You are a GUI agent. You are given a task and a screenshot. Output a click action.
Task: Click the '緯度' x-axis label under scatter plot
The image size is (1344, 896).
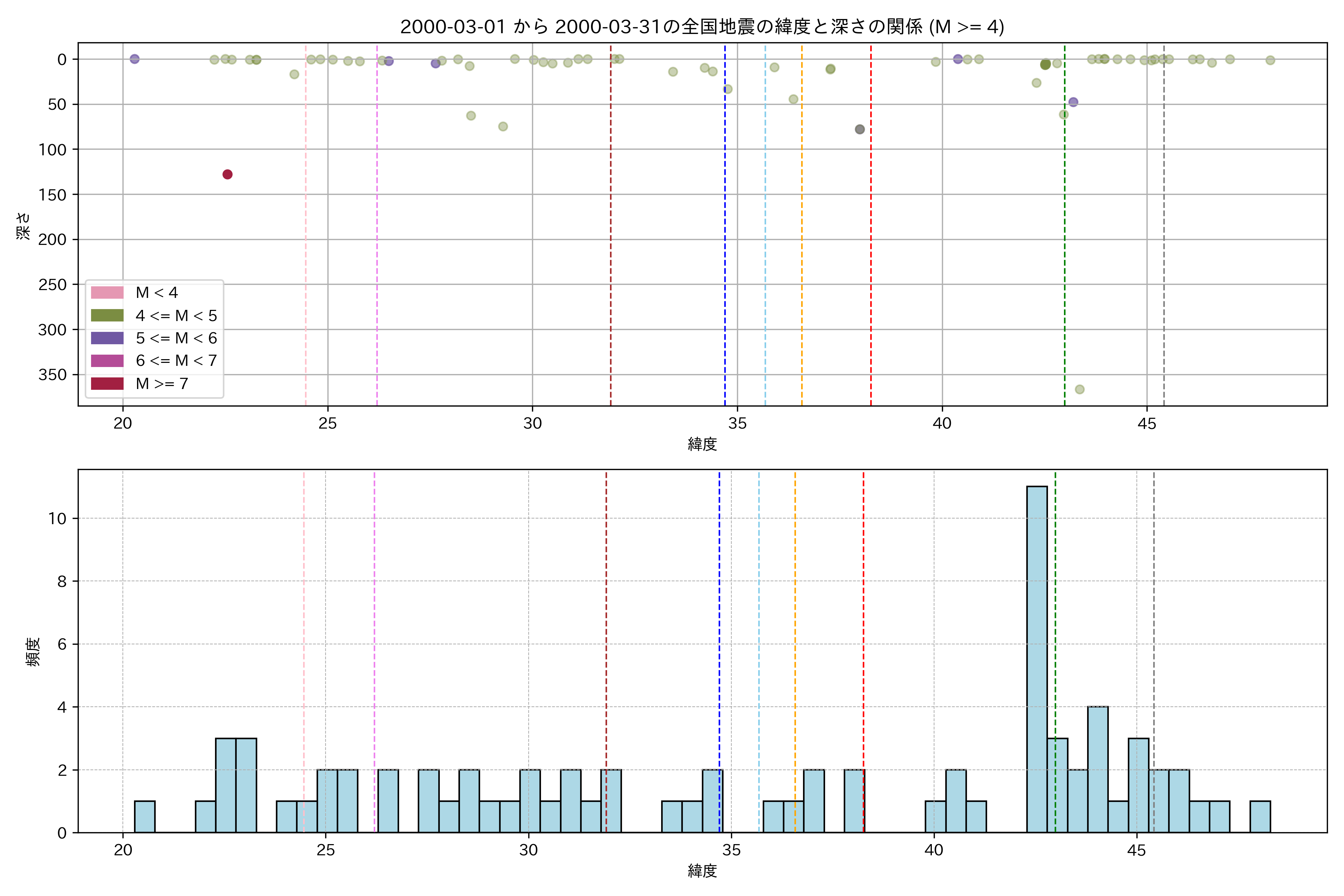[x=702, y=444]
